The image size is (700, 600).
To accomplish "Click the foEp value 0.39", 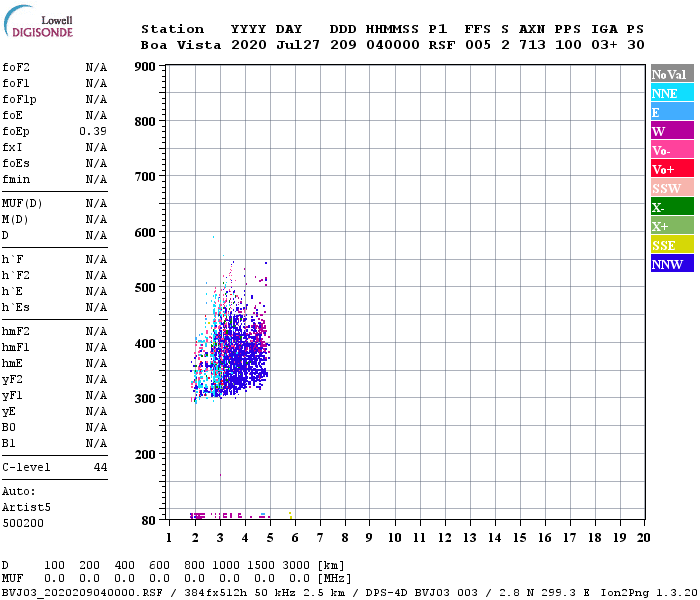I will coord(93,131).
